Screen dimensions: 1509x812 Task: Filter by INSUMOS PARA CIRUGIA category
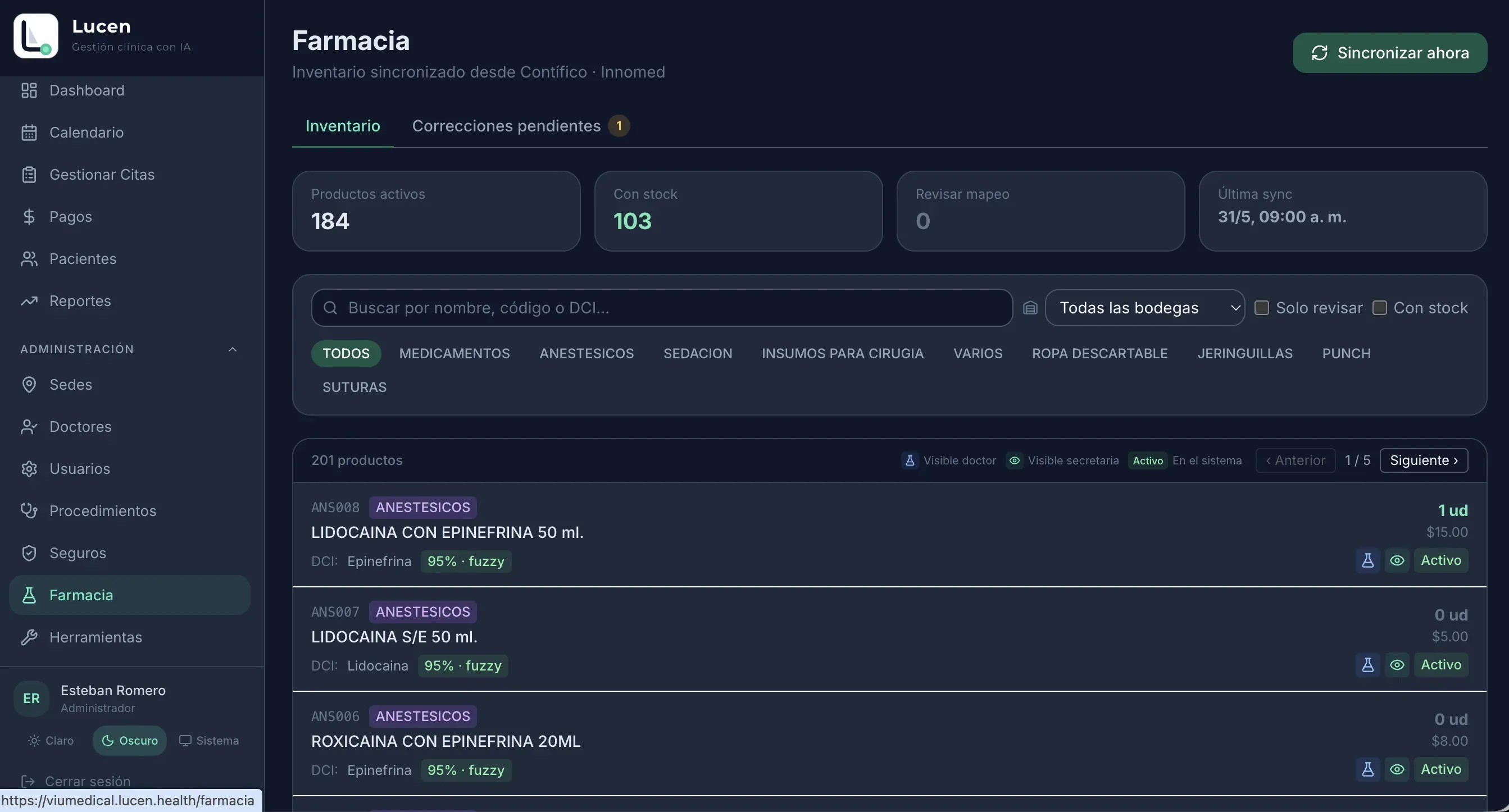tap(842, 354)
